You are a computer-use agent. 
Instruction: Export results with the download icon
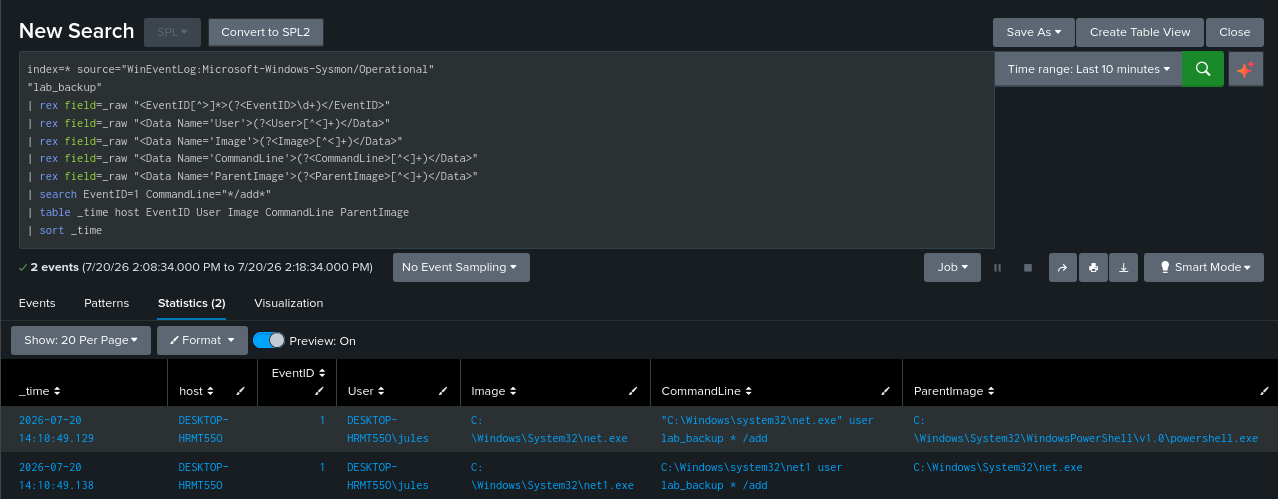pos(1124,268)
